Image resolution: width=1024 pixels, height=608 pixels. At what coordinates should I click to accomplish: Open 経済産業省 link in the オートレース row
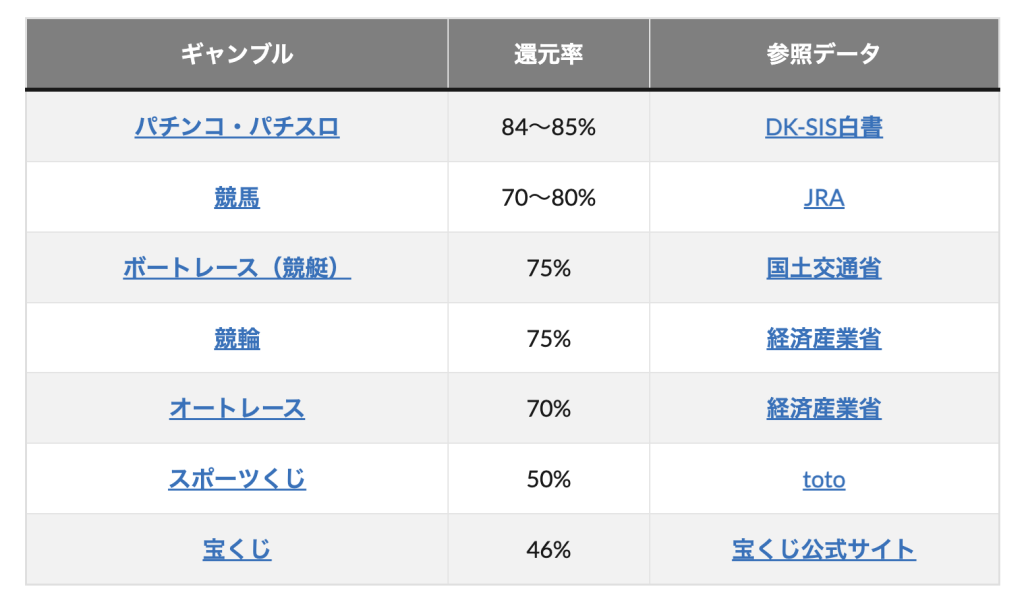pyautogui.click(x=824, y=409)
